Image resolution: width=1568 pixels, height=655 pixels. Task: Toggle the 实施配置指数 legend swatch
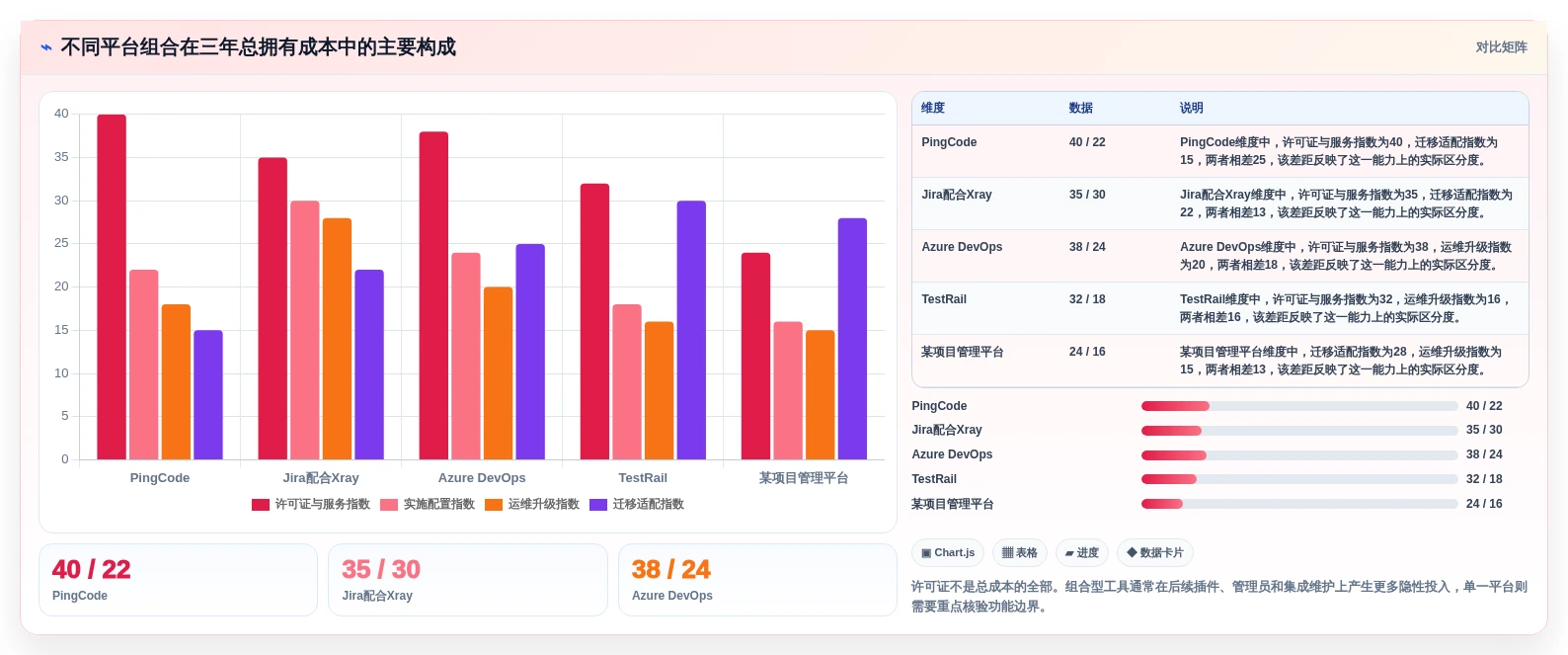(x=389, y=505)
